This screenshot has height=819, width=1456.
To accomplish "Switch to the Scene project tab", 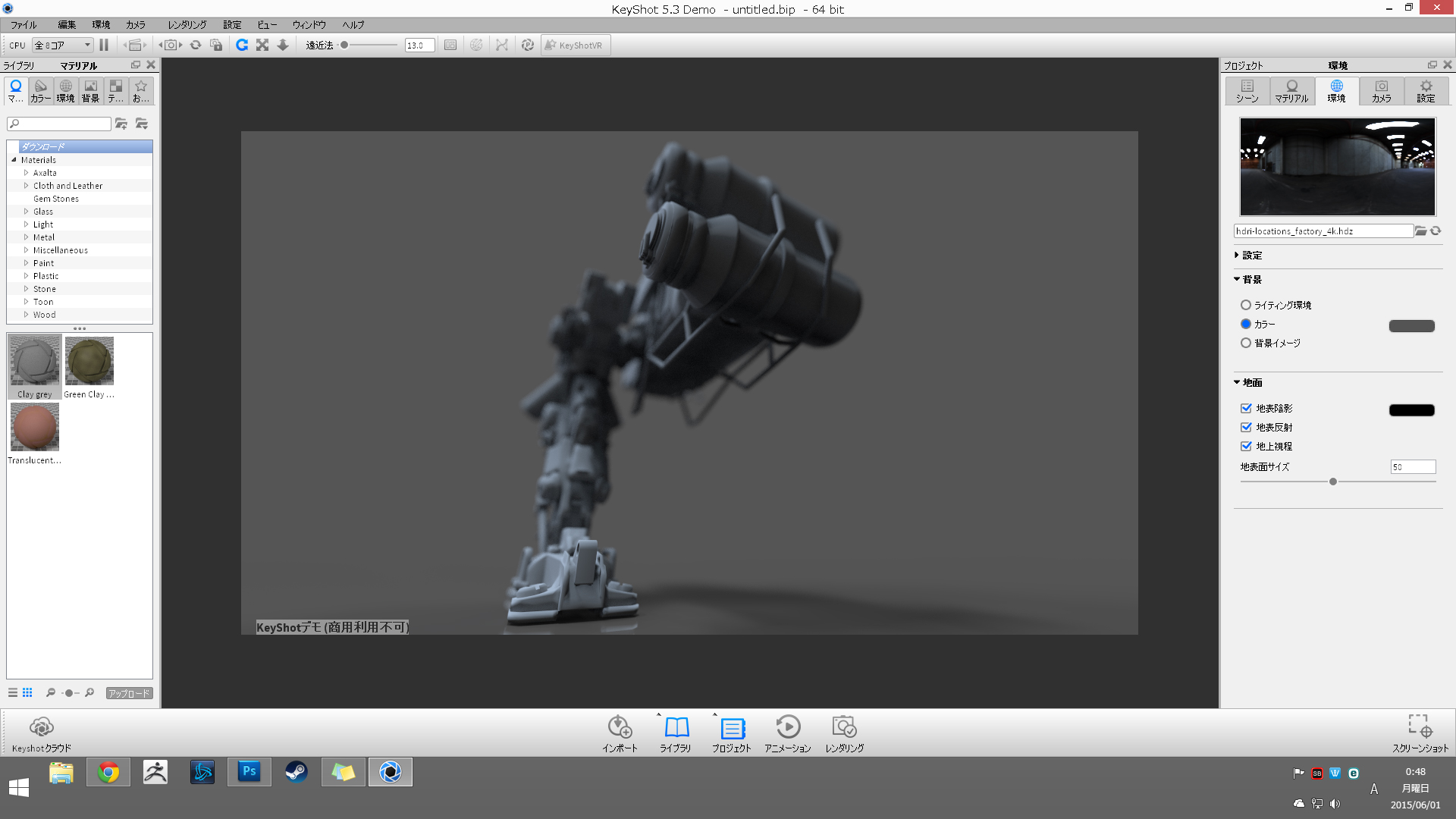I will click(1247, 91).
